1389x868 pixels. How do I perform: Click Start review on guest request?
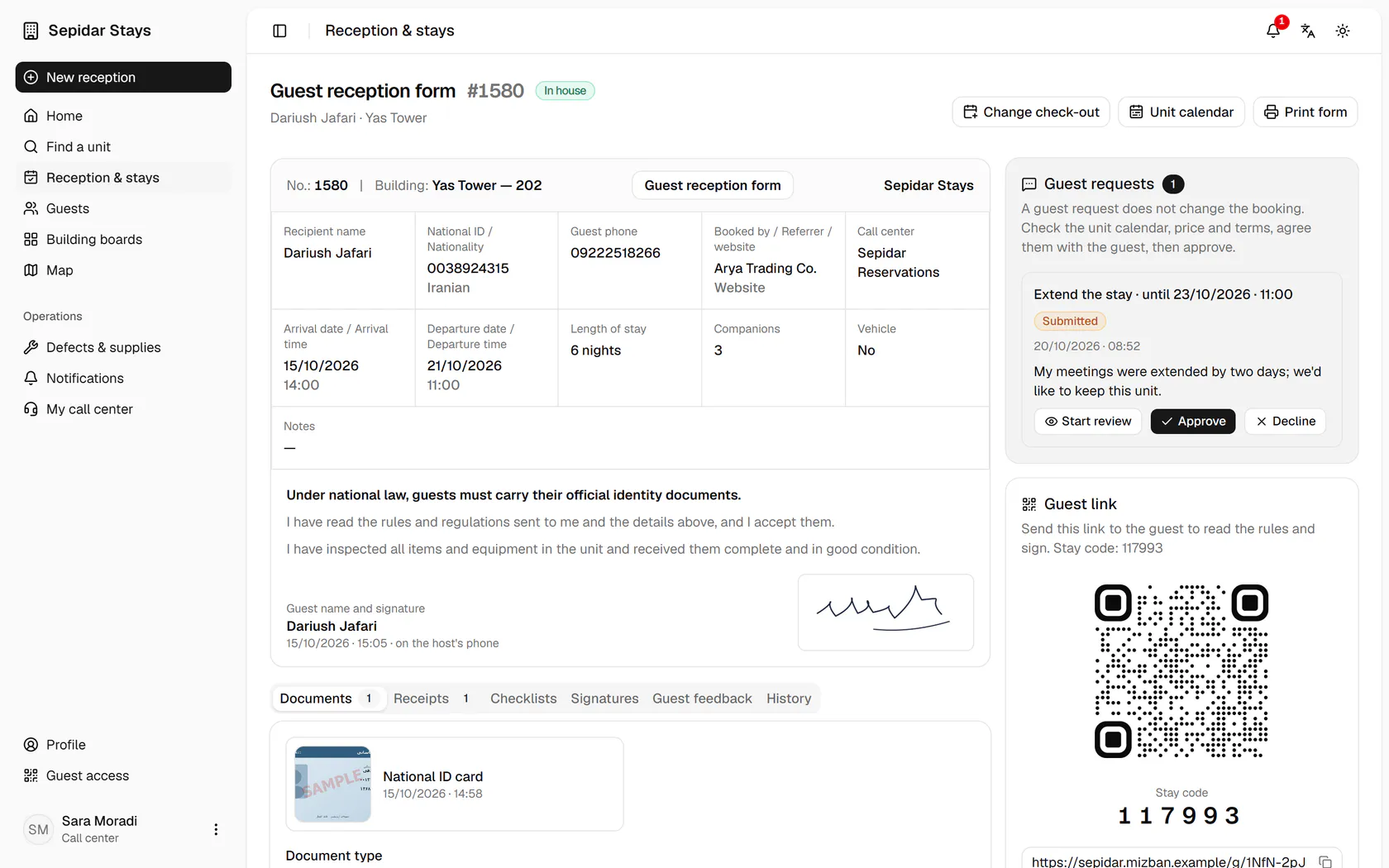point(1088,422)
